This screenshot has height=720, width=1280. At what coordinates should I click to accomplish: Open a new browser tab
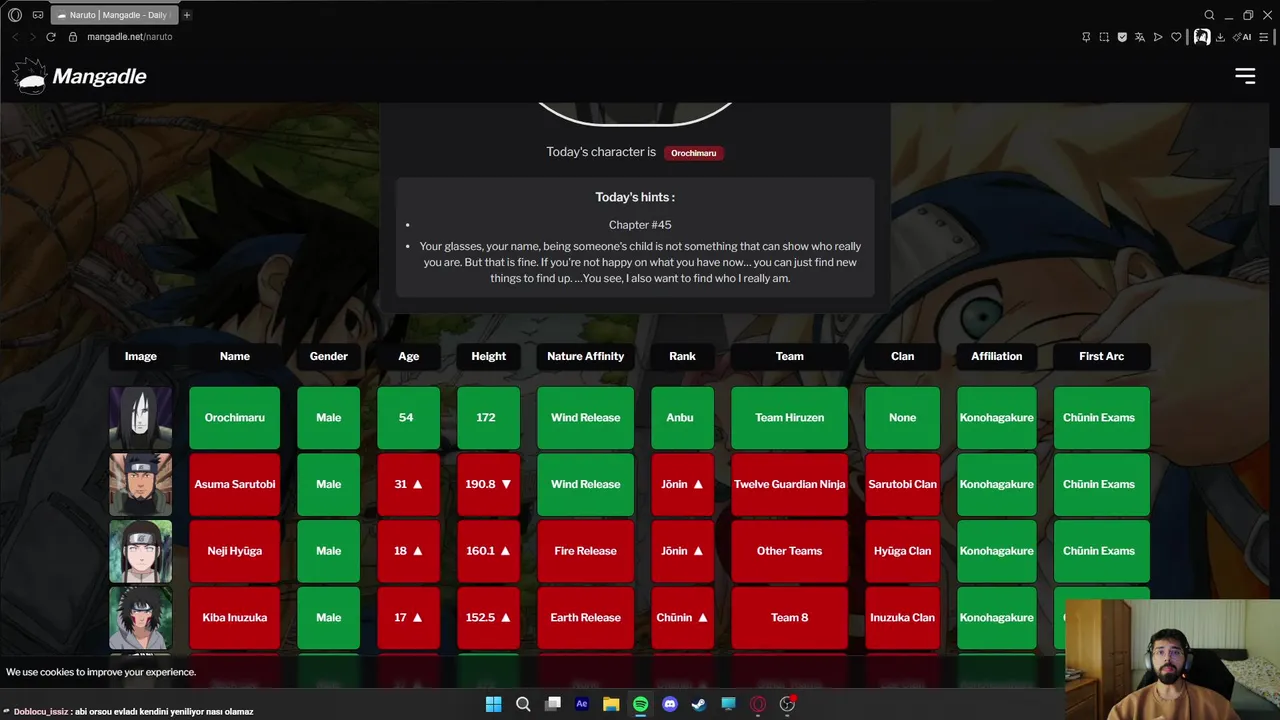pyautogui.click(x=187, y=15)
